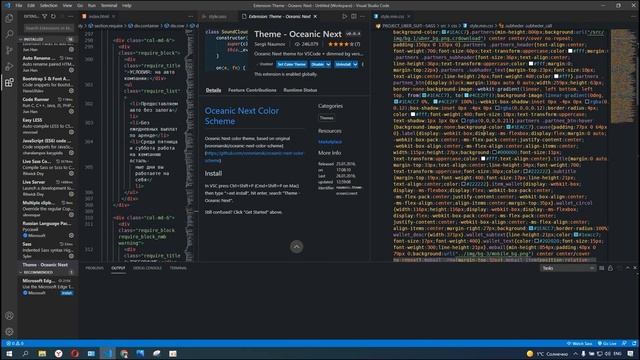Open the Edit menu
This screenshot has height=360, width=640.
(x=31, y=6)
